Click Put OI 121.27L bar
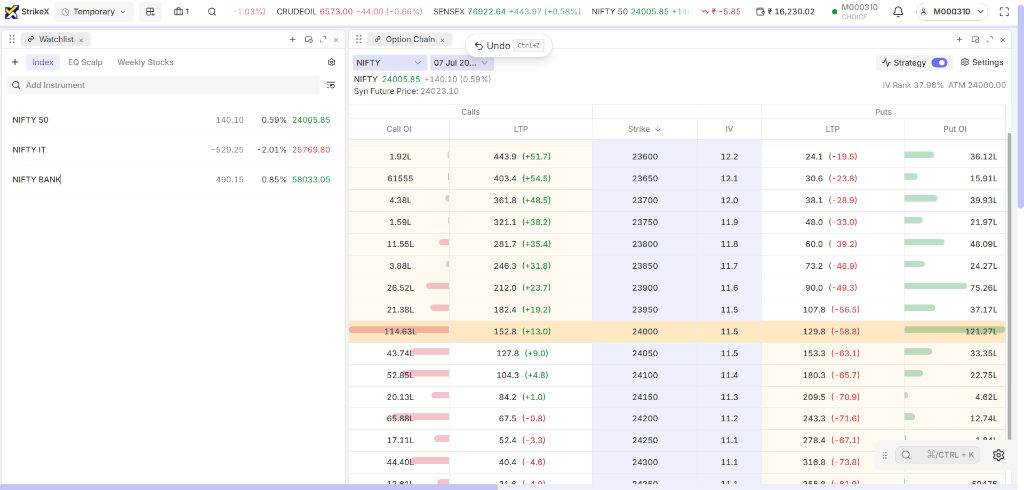Screen dimensions: 1024x490 pyautogui.click(x=954, y=331)
